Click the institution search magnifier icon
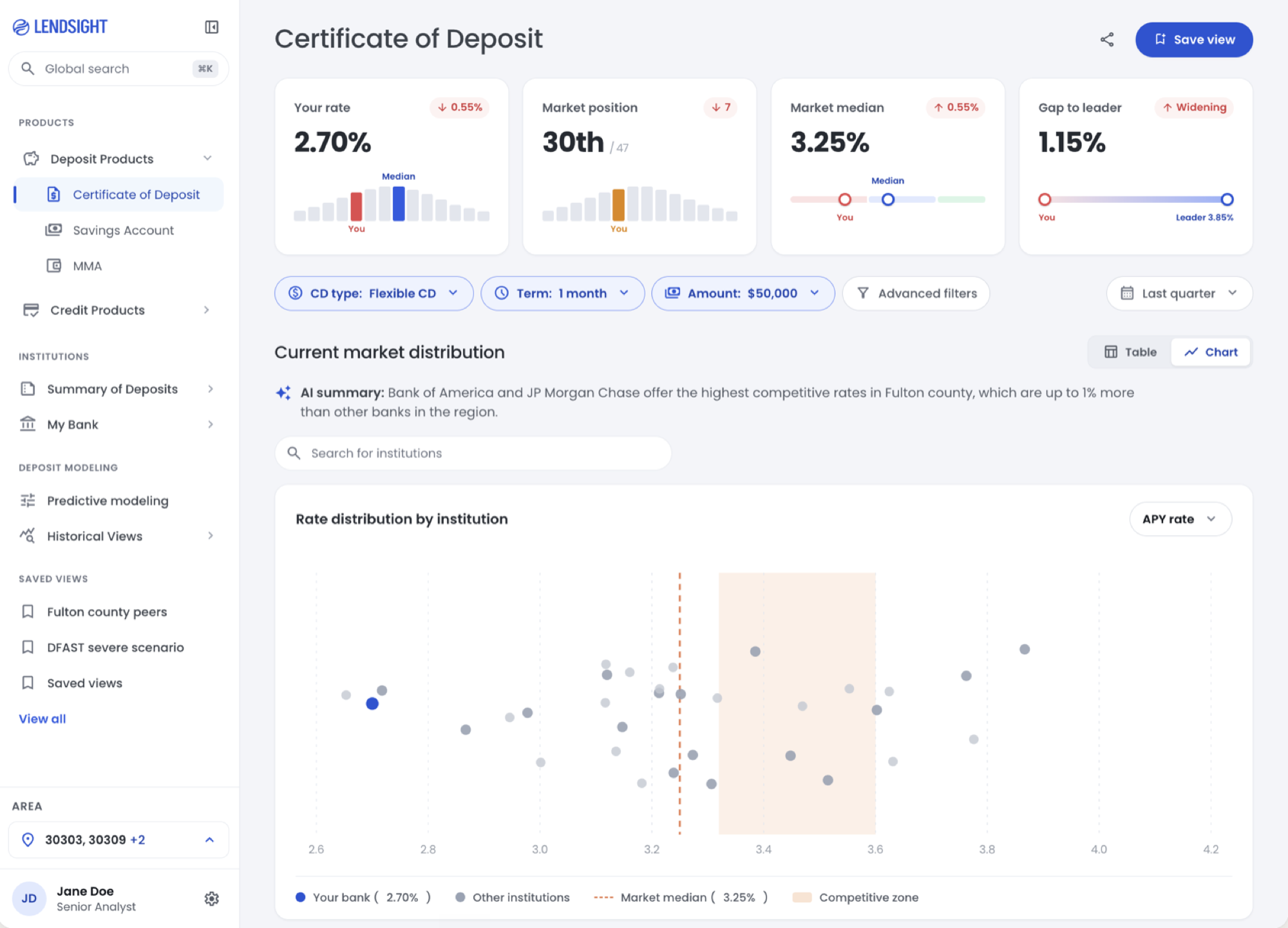Viewport: 1288px width, 928px height. [294, 453]
